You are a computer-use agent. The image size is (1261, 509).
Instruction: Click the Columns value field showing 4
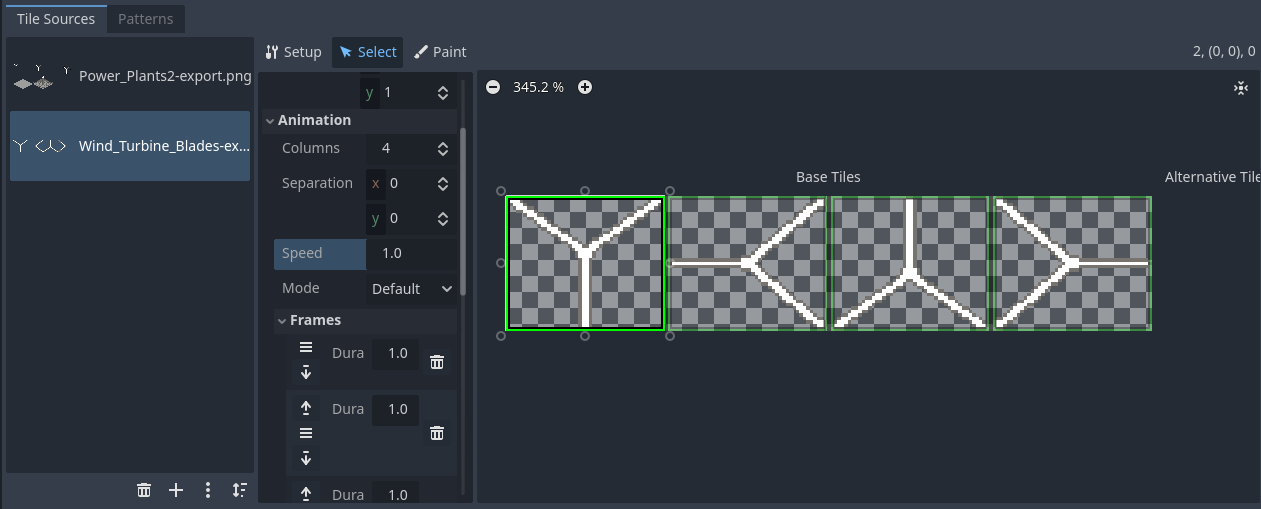point(400,148)
